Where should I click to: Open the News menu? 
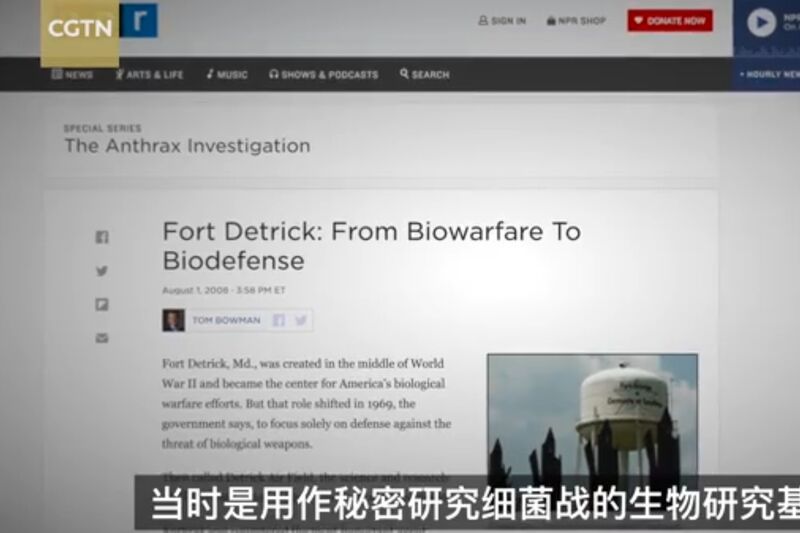coord(72,74)
